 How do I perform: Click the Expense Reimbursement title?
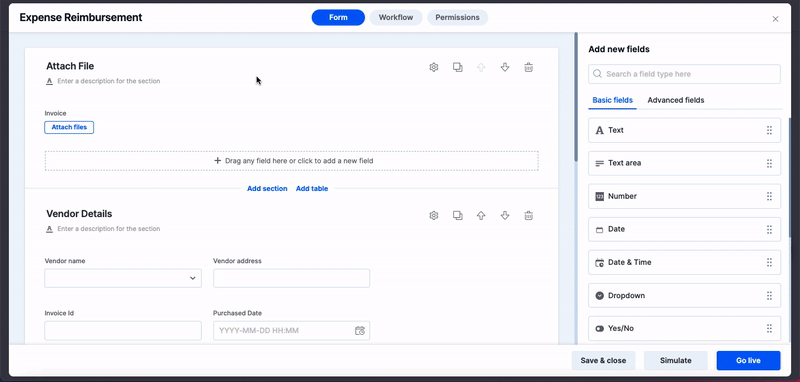pyautogui.click(x=81, y=17)
